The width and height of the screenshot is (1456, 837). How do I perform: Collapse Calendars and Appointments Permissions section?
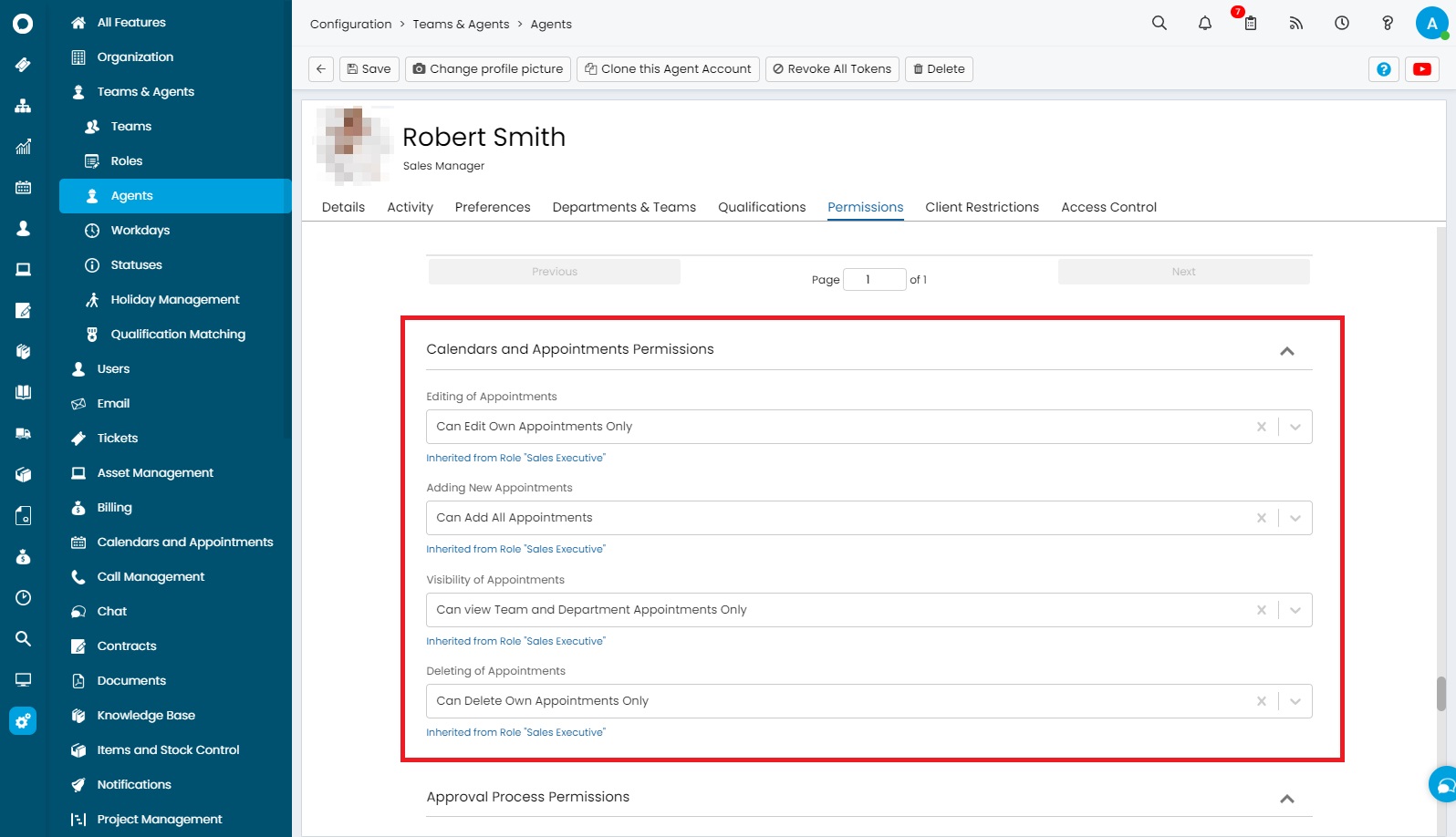pos(1286,351)
